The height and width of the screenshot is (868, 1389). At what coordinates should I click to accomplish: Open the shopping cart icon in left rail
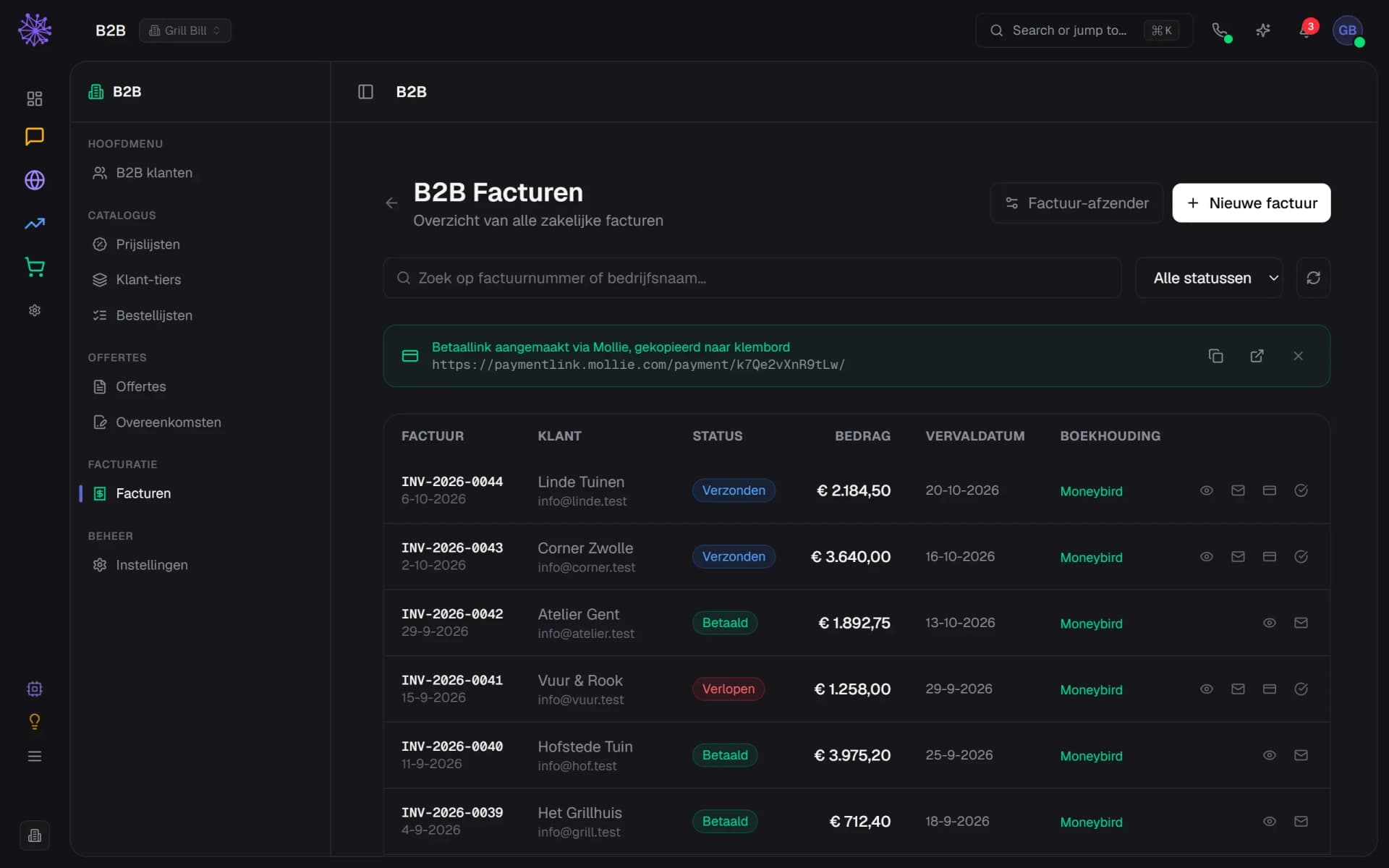point(35,267)
